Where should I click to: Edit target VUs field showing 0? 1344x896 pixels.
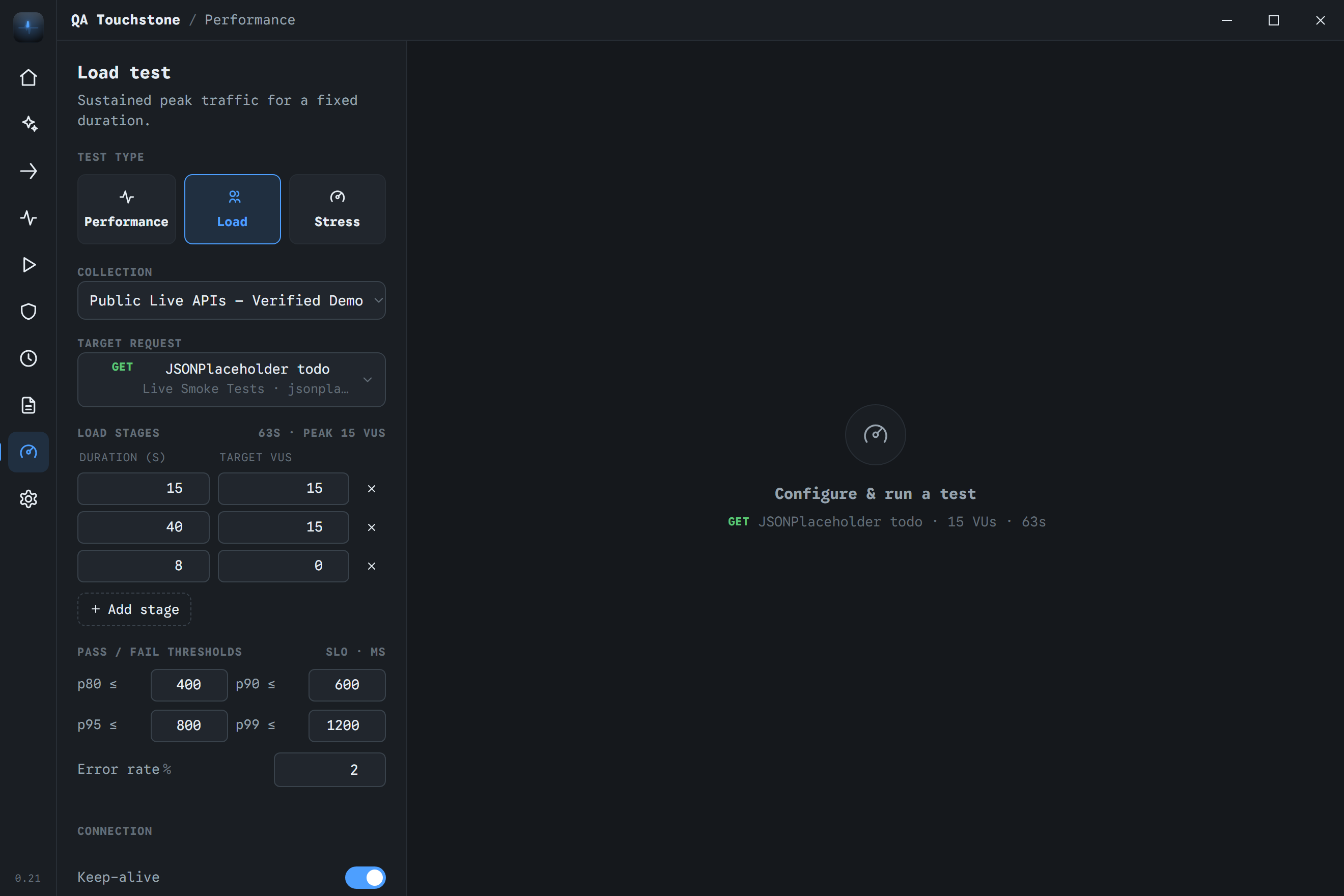click(x=284, y=566)
